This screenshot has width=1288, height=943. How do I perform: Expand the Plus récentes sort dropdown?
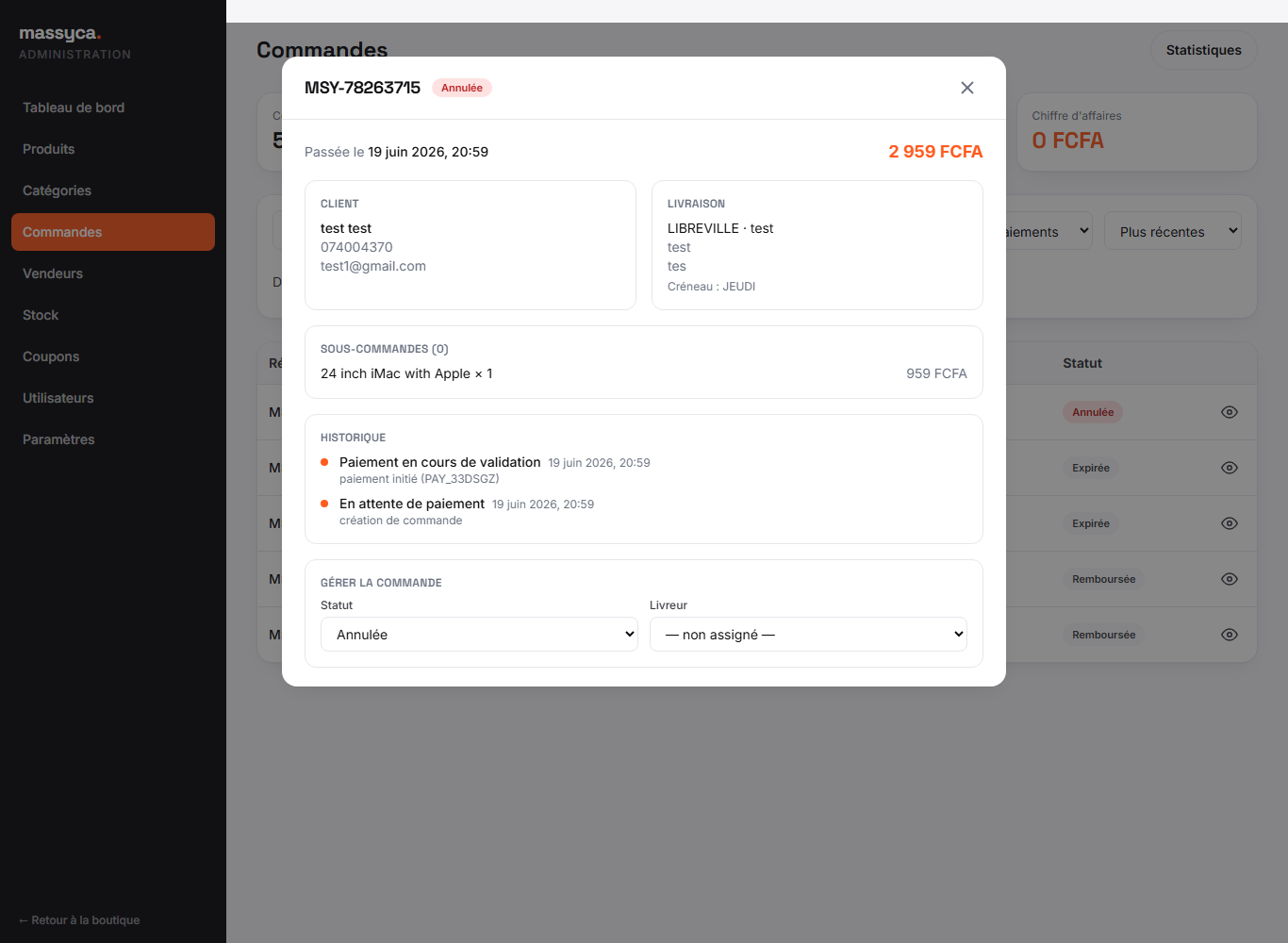(1173, 231)
